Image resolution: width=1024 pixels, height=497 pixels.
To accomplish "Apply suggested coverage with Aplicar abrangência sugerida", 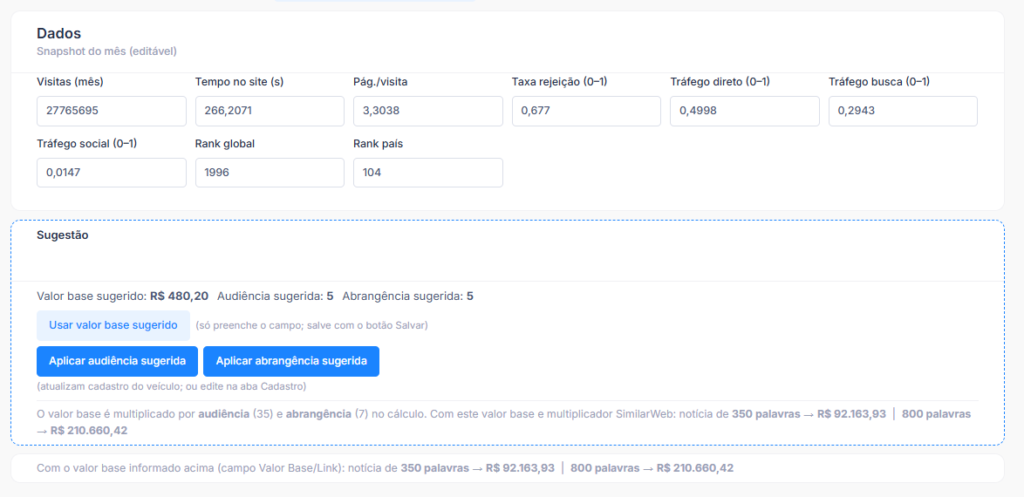I will pyautogui.click(x=291, y=361).
